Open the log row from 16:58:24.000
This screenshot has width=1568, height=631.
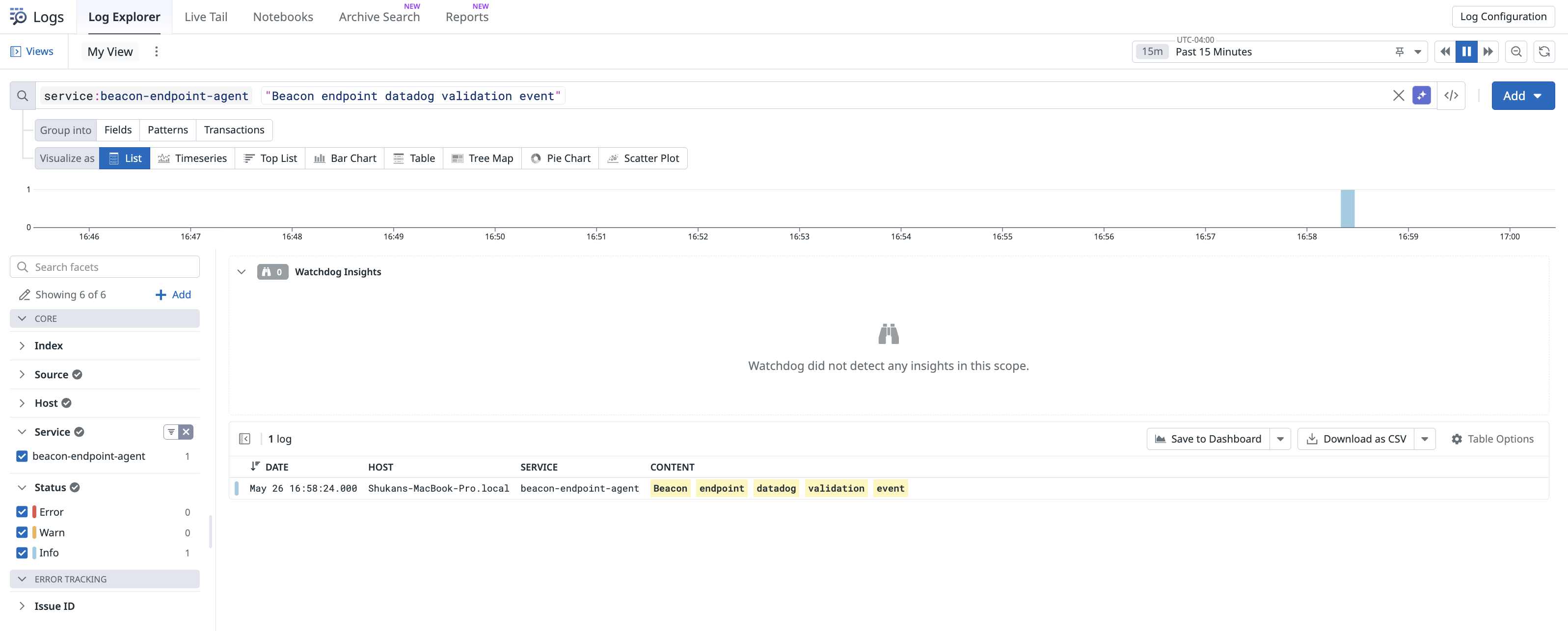889,488
